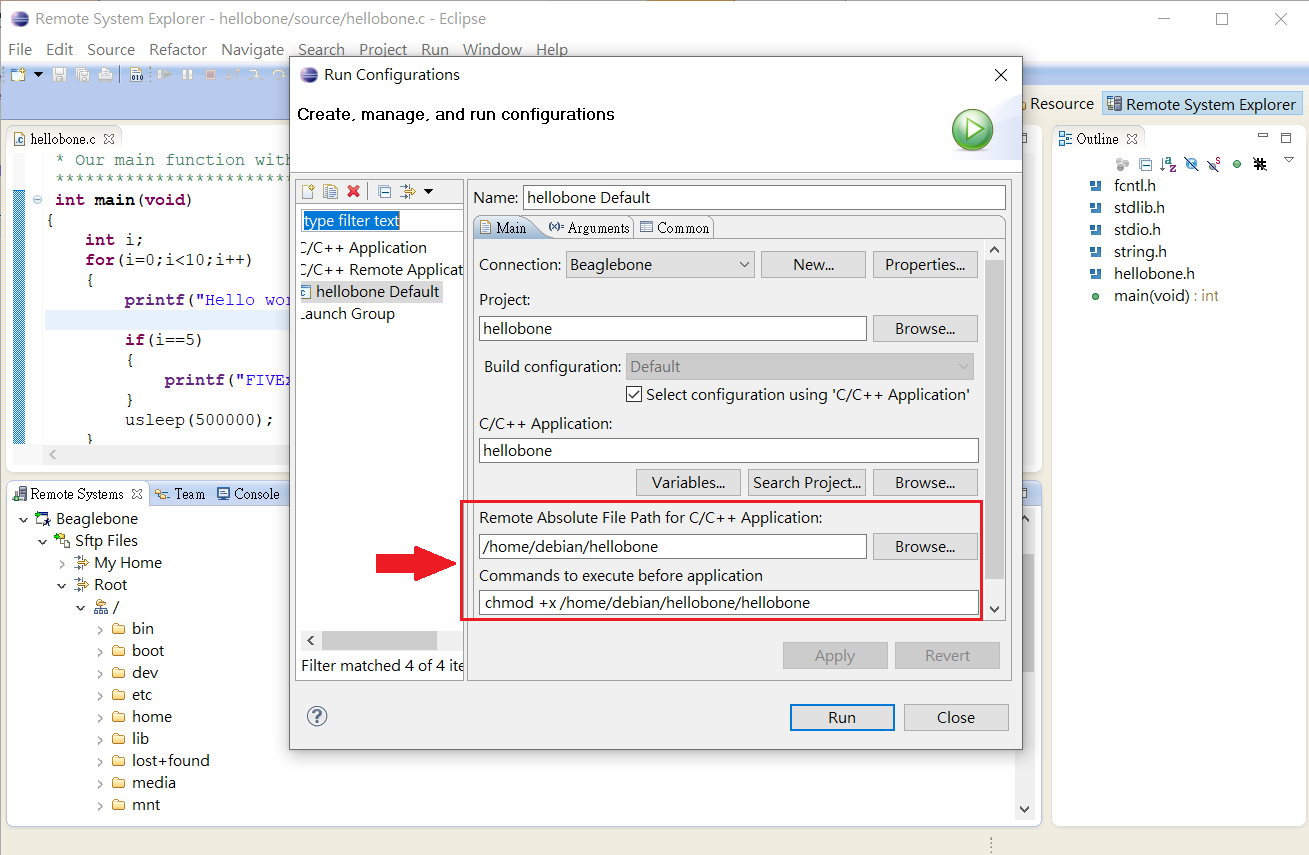Expand the etc folder node
Viewport: 1309px width, 855px height.
tap(100, 695)
